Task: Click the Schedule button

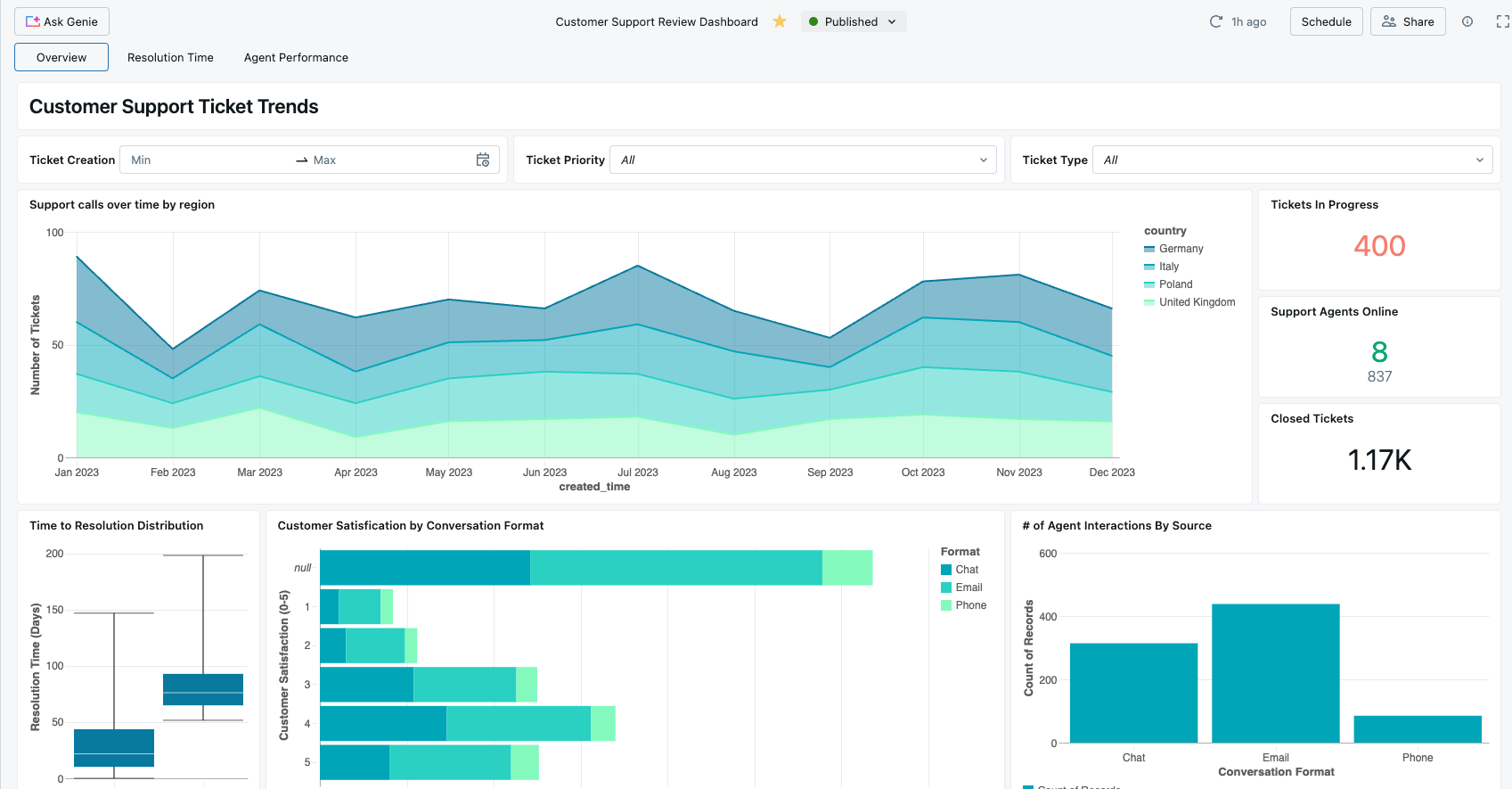Action: tap(1326, 21)
